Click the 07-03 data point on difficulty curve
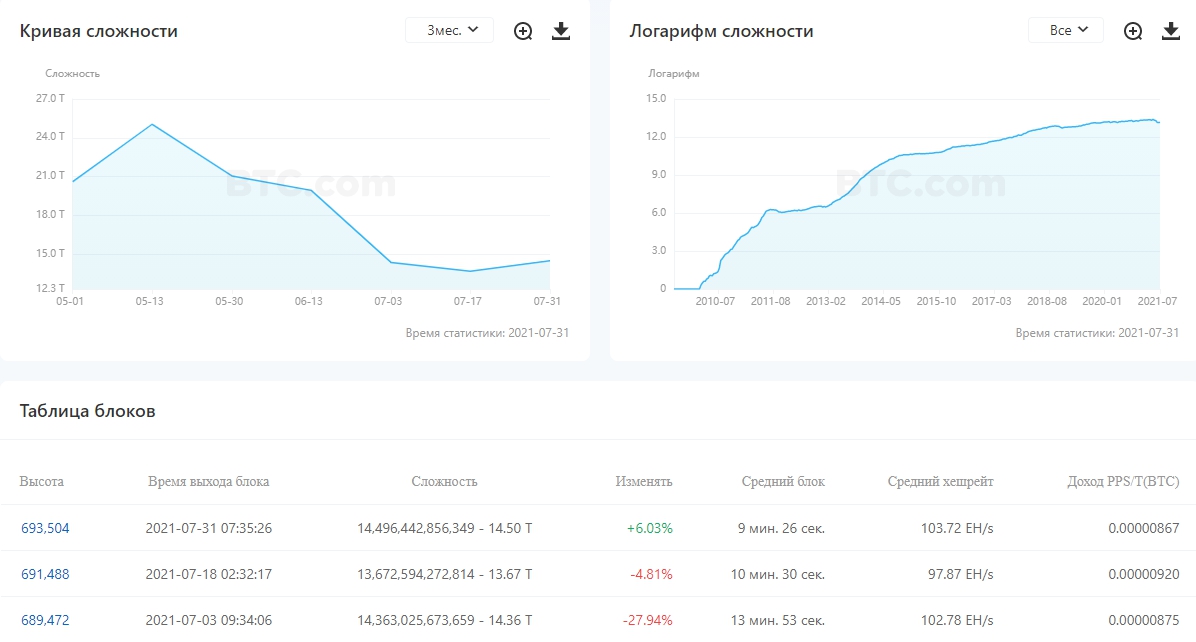Screen dimensions: 1196x642 (x=389, y=262)
